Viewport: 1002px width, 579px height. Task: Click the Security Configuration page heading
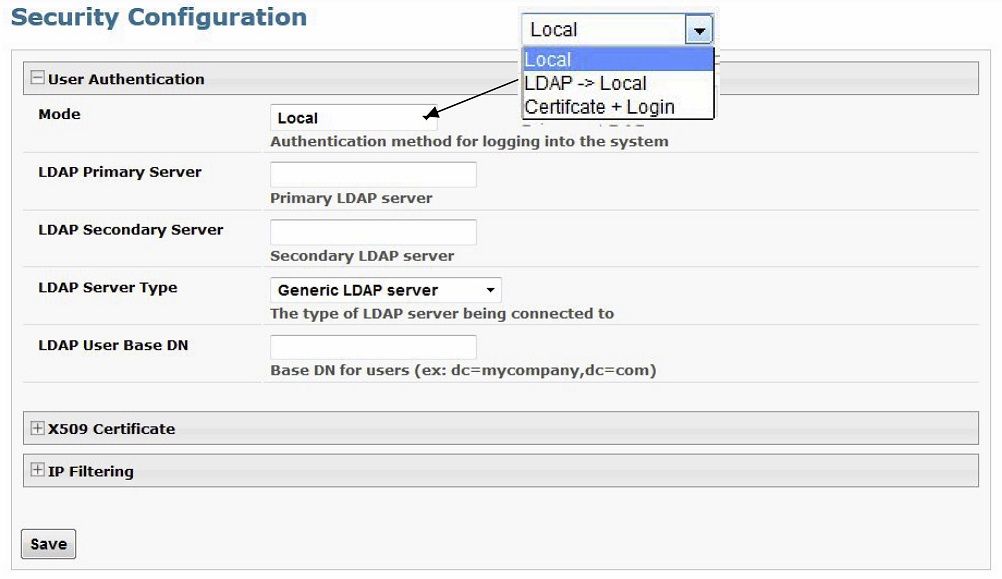point(159,18)
